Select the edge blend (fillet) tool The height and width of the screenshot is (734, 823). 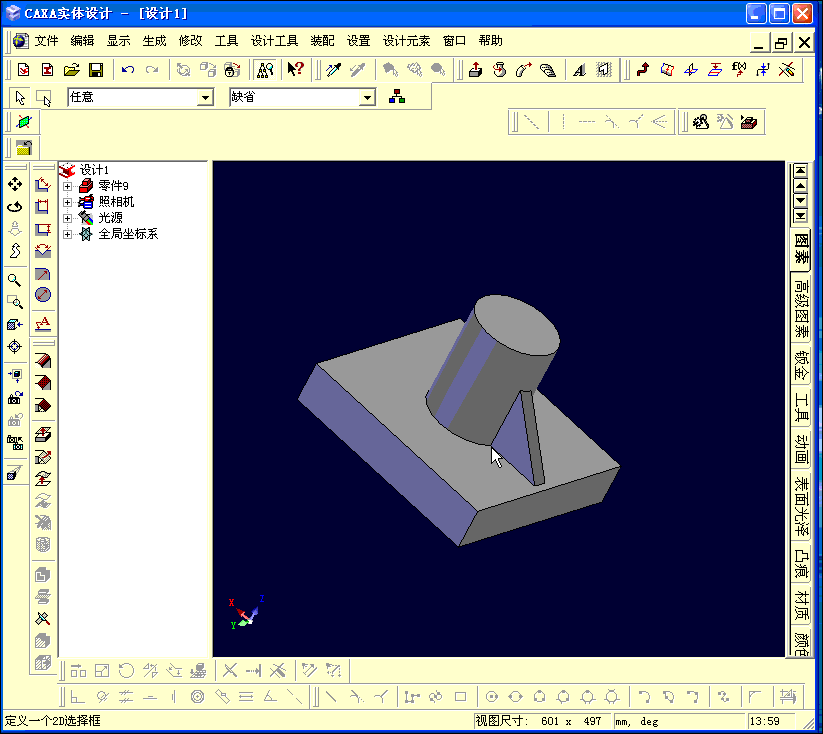click(x=43, y=361)
